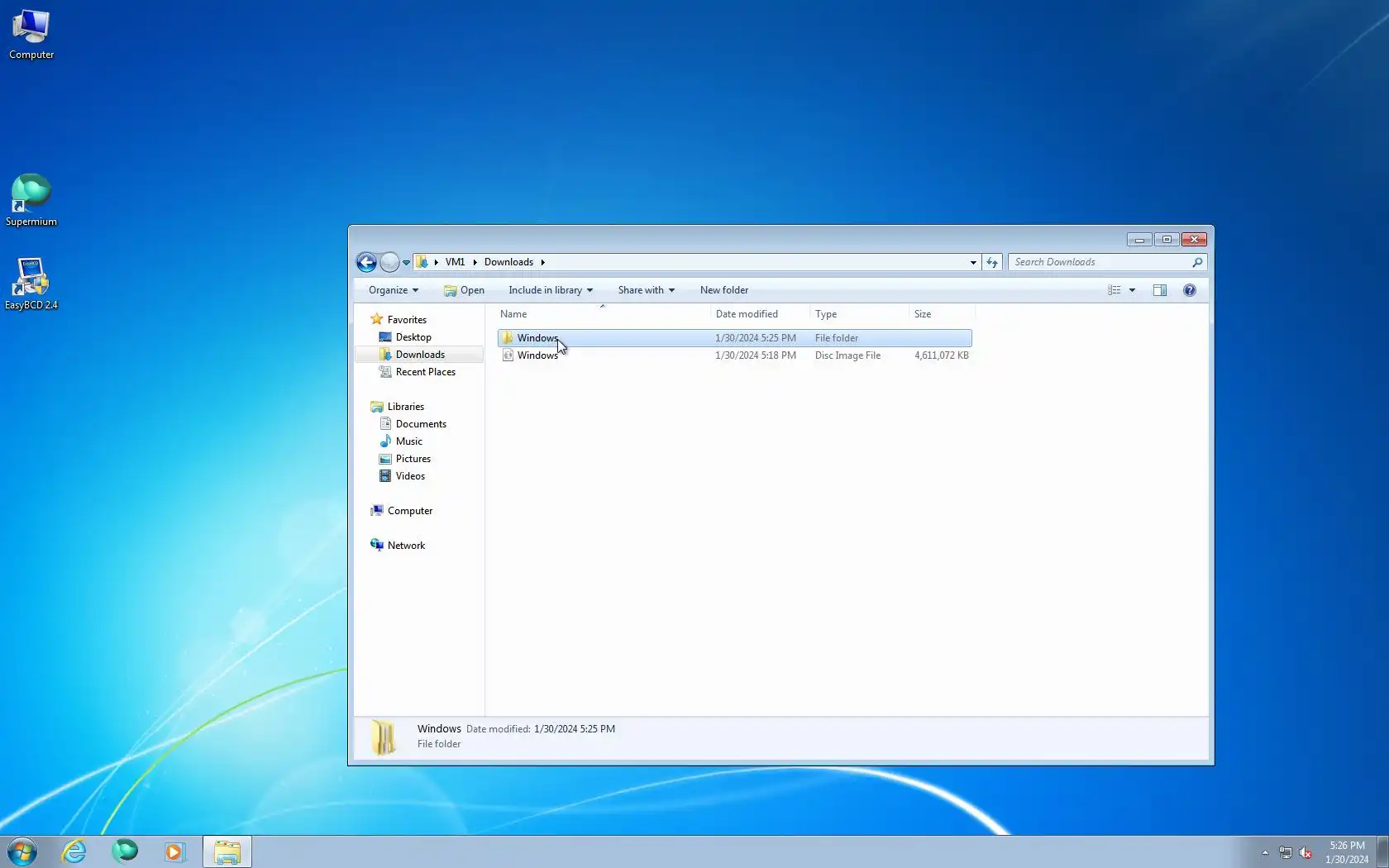Open the view options dropdown arrow
This screenshot has height=868, width=1389.
point(1133,290)
